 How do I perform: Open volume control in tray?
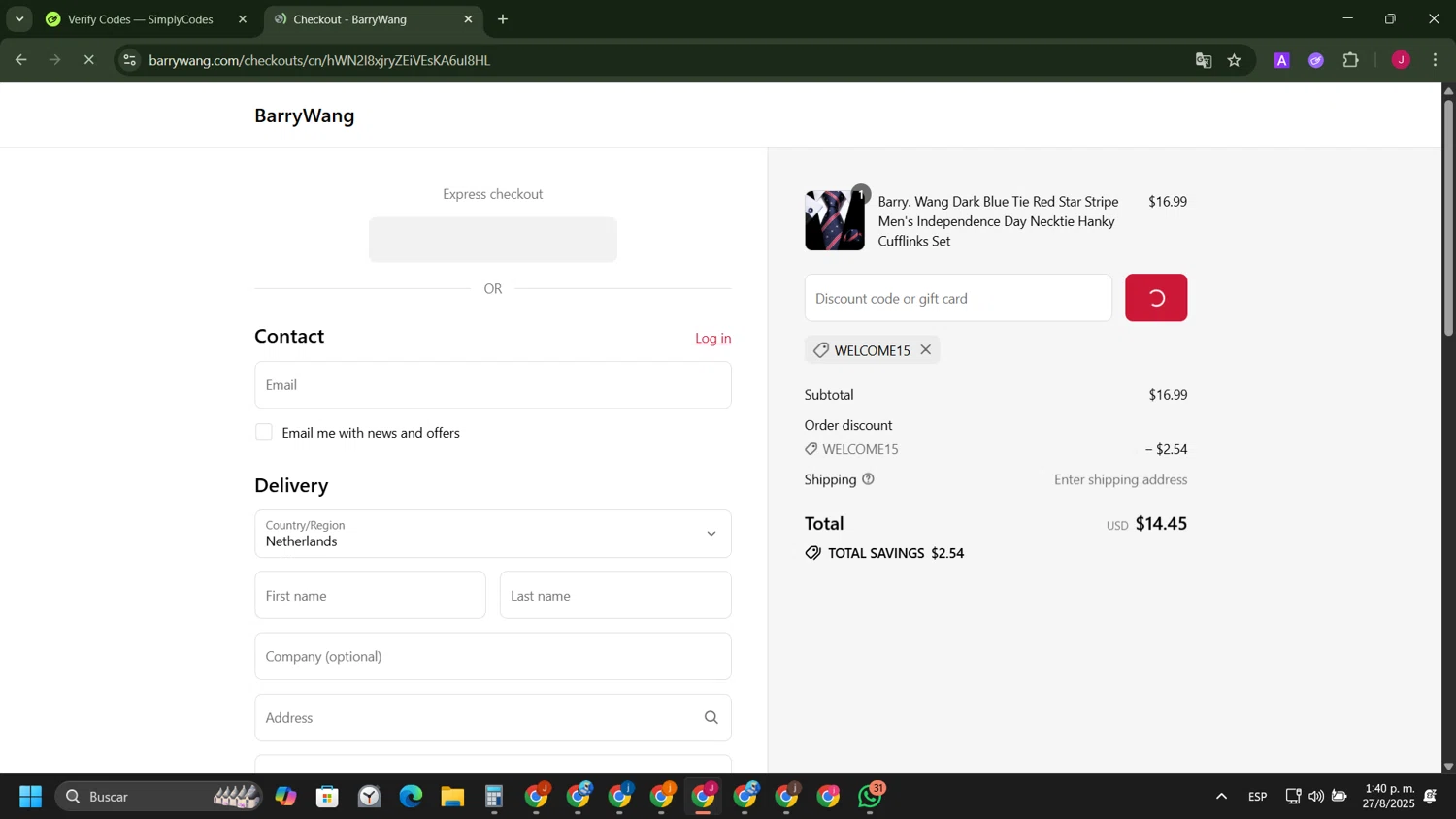(1315, 797)
